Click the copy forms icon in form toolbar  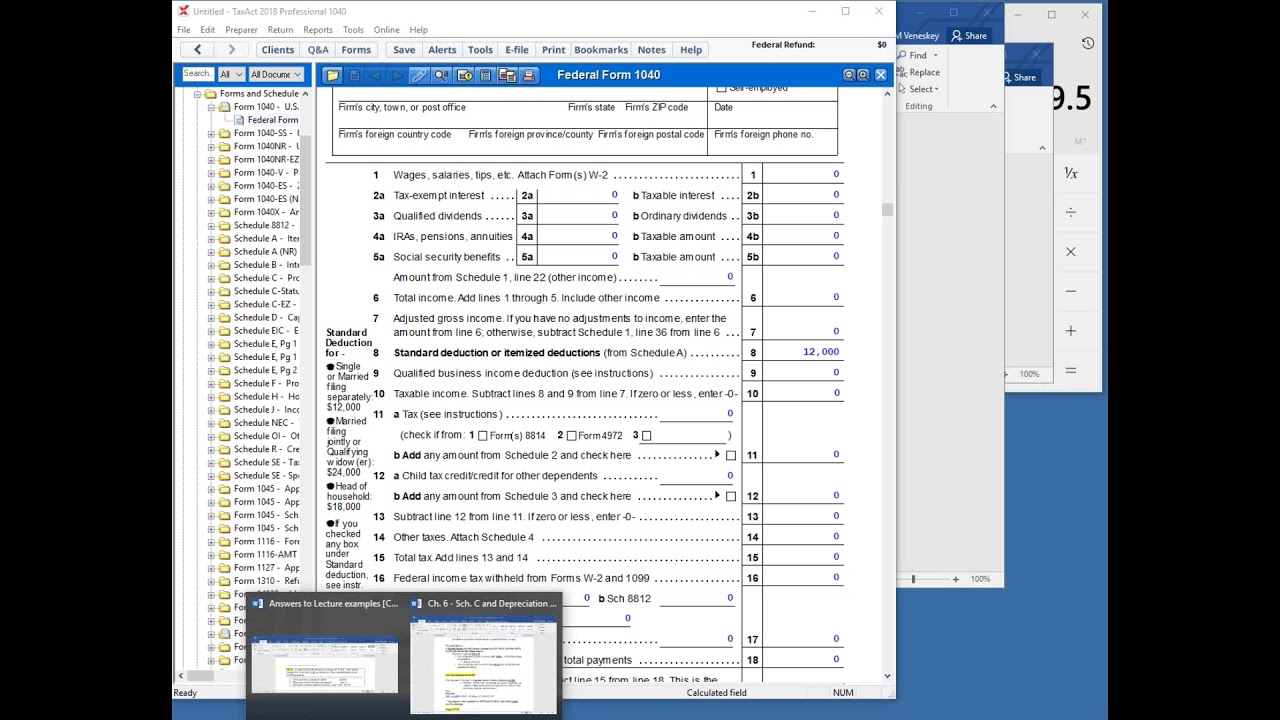coord(507,75)
